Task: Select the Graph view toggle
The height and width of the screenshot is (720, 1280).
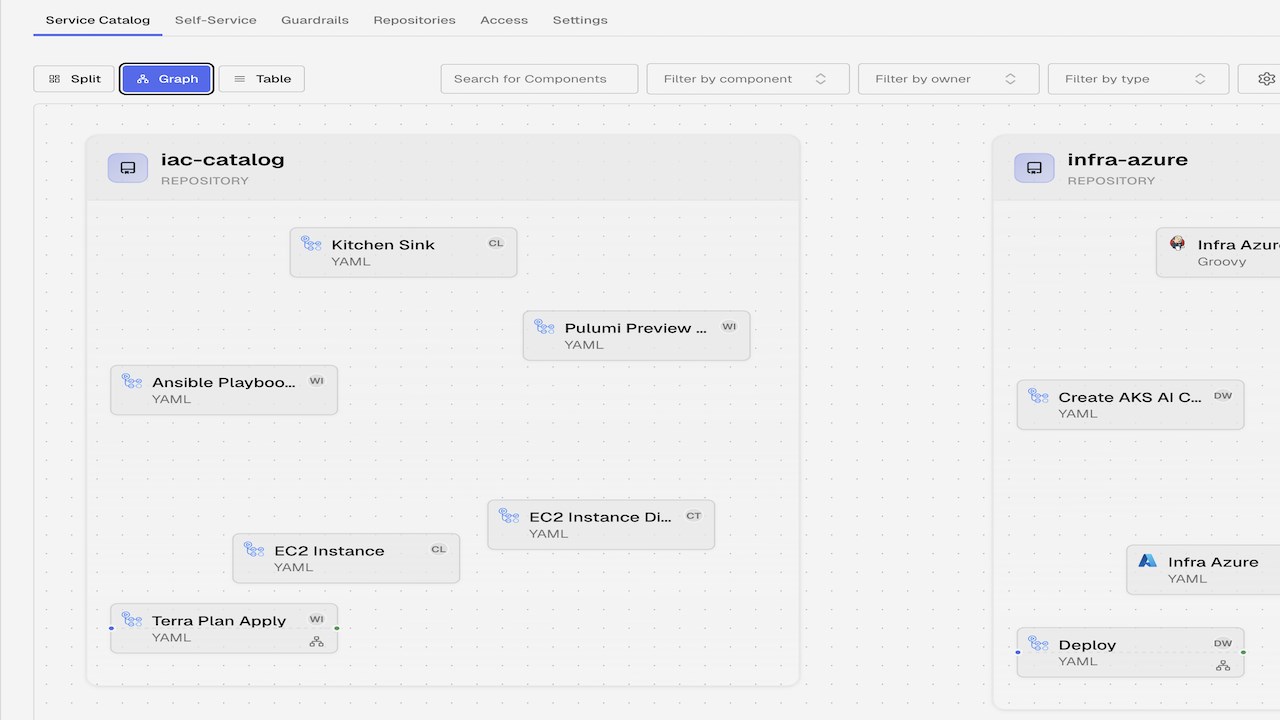Action: pyautogui.click(x=167, y=79)
